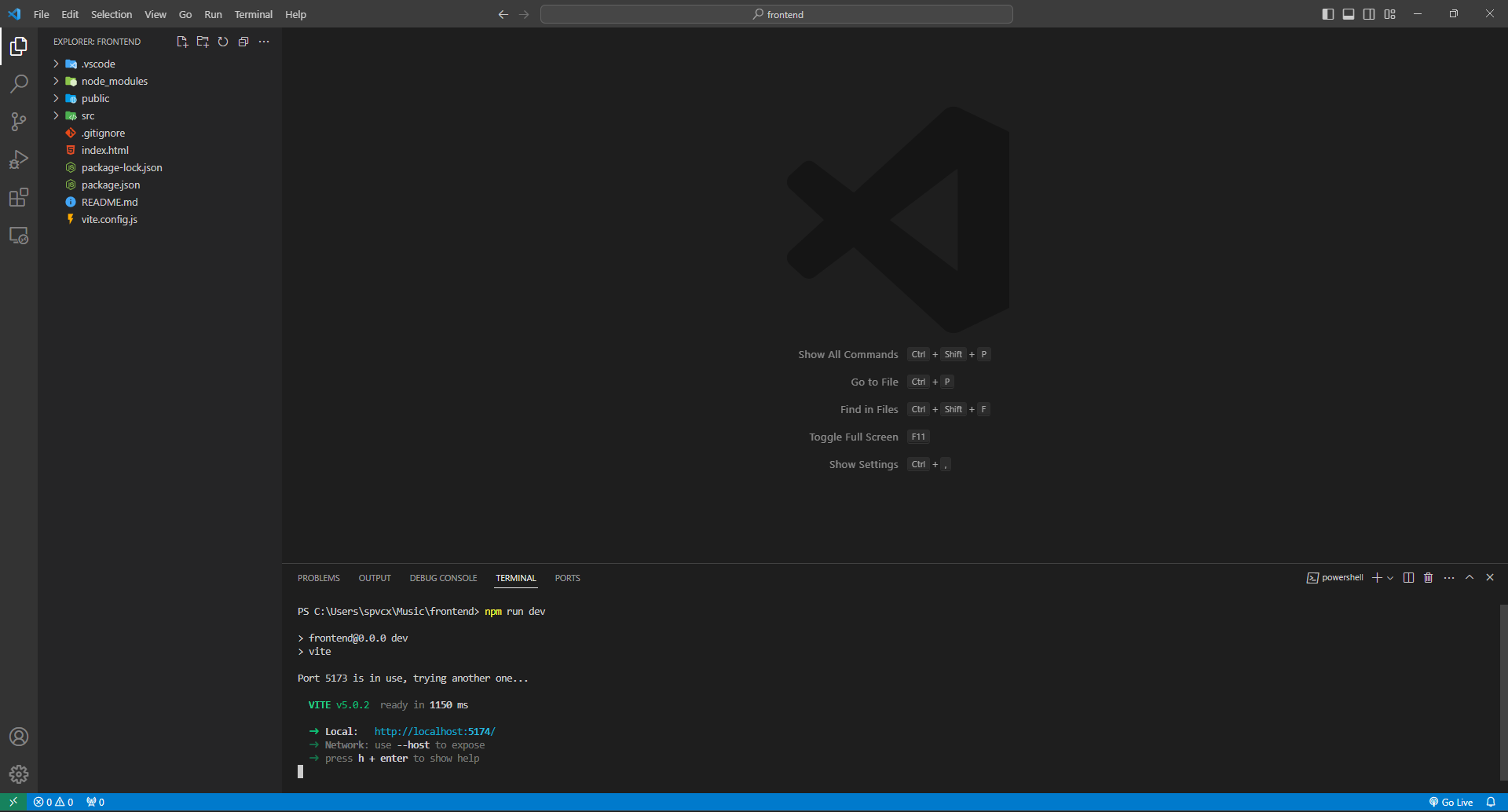Click the Go Live status bar button

click(1451, 802)
